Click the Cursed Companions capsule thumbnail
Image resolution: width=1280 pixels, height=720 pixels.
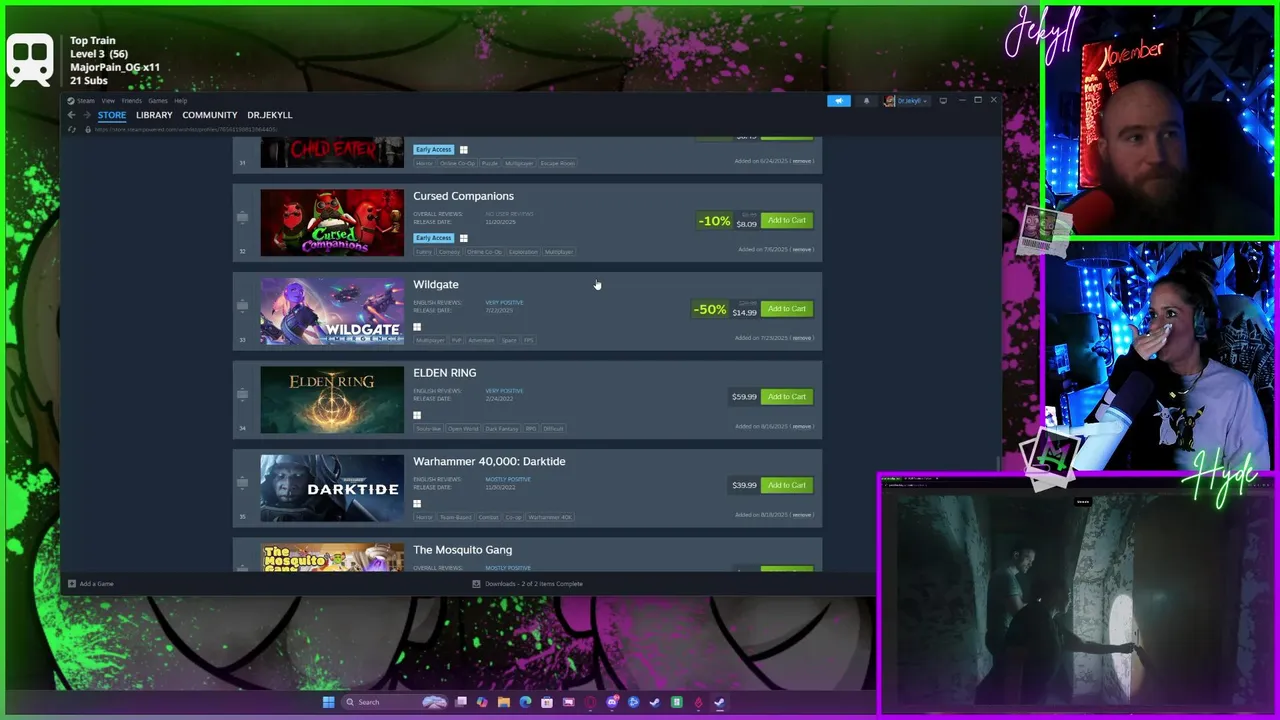(332, 223)
